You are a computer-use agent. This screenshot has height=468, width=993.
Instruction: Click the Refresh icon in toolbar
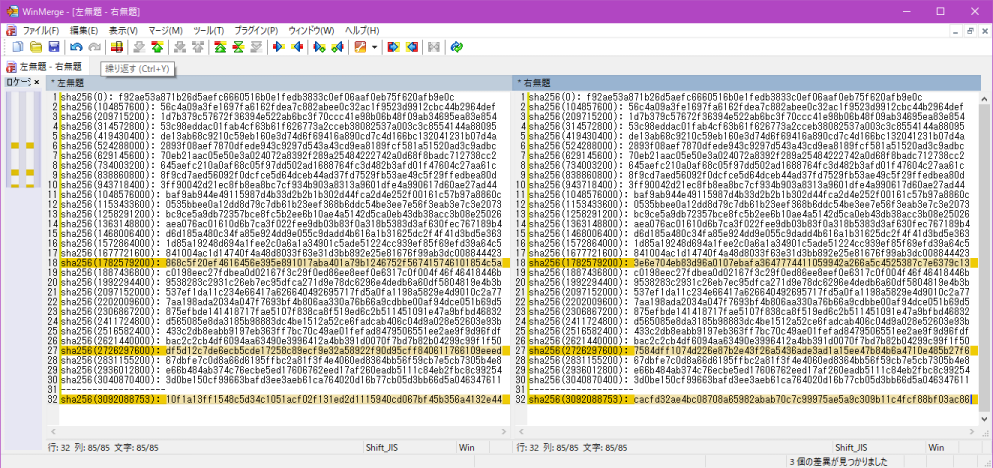[457, 47]
